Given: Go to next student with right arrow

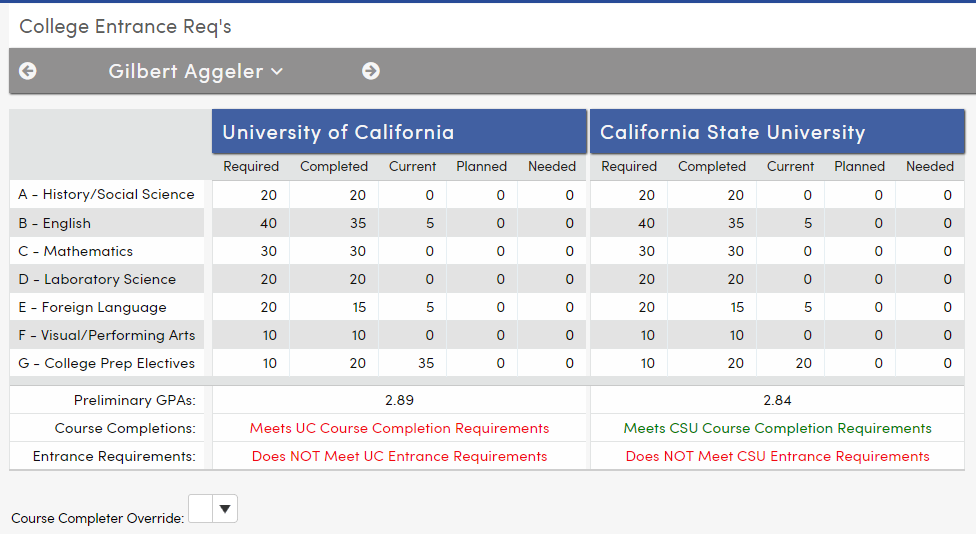Looking at the screenshot, I should pyautogui.click(x=371, y=71).
